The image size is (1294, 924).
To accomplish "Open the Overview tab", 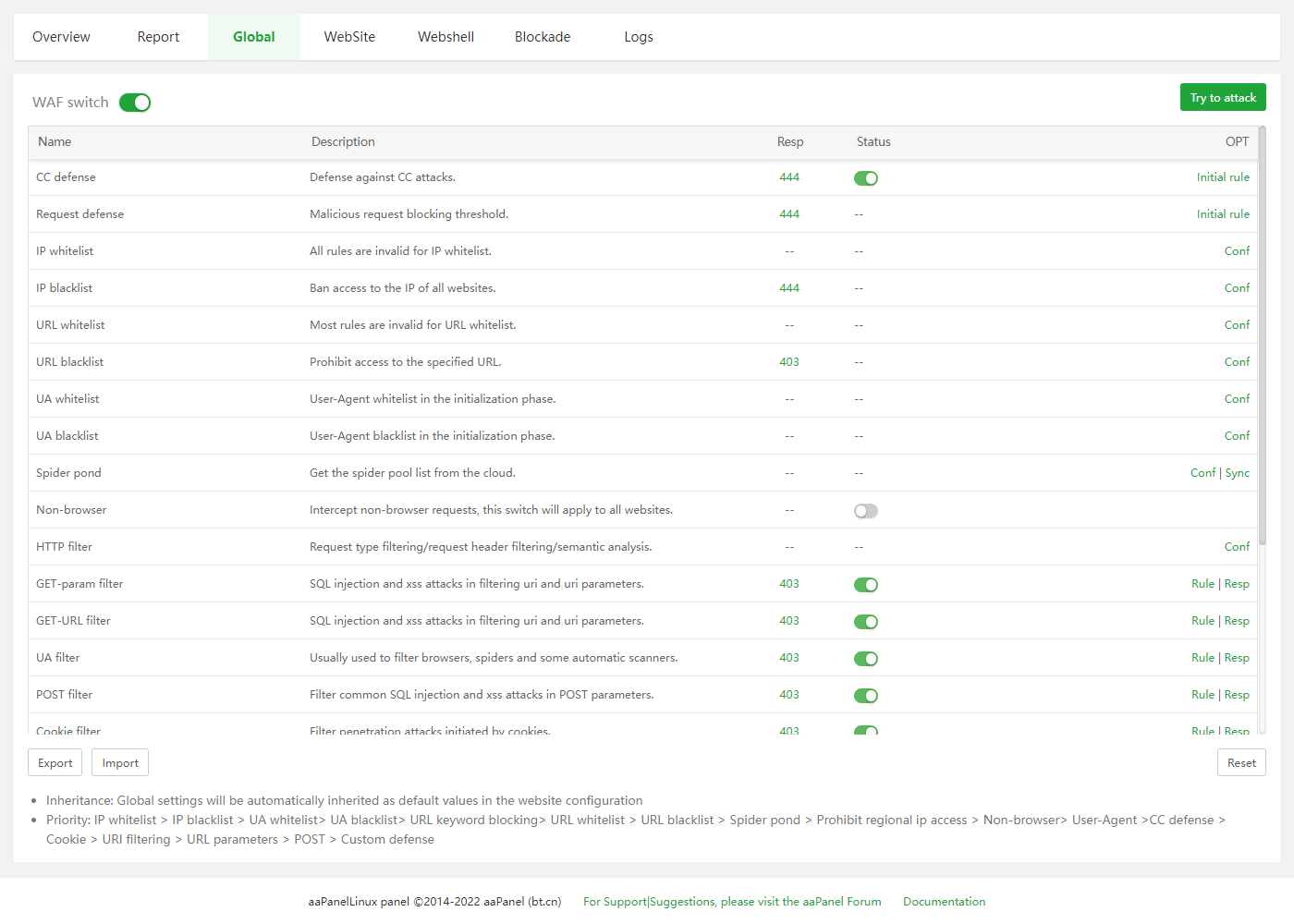I will [x=61, y=37].
